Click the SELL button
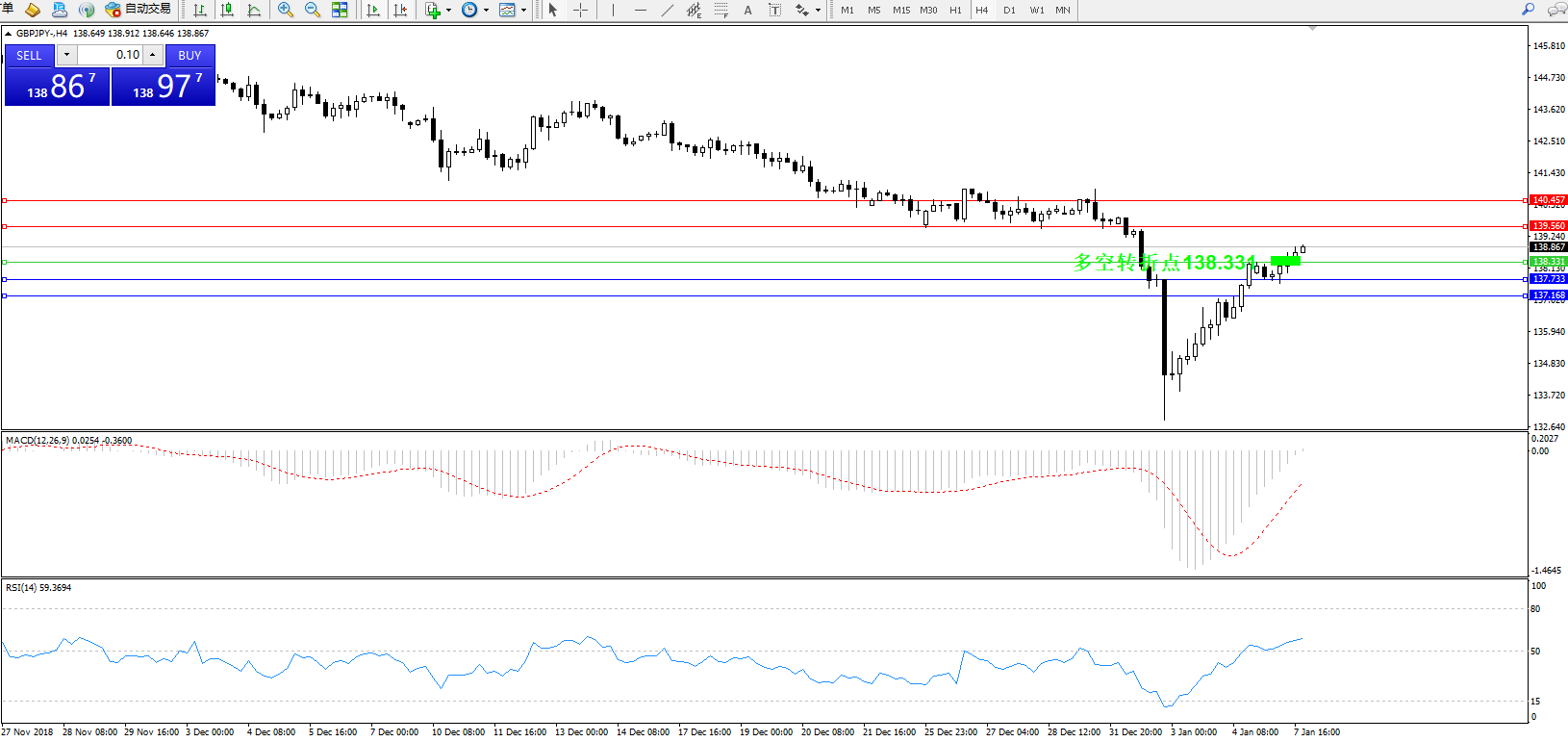 [x=29, y=55]
